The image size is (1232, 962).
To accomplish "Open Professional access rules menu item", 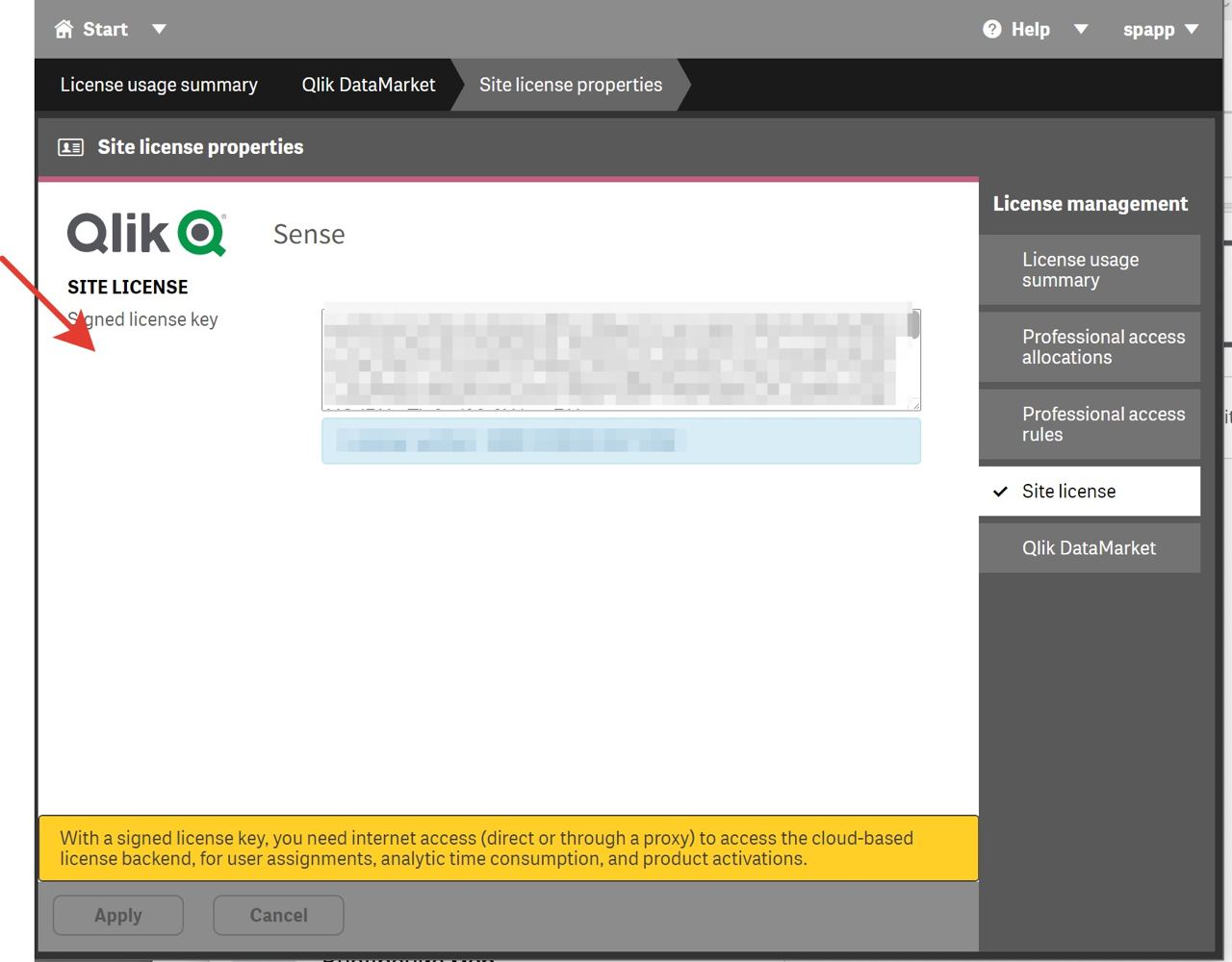I will [x=1090, y=424].
